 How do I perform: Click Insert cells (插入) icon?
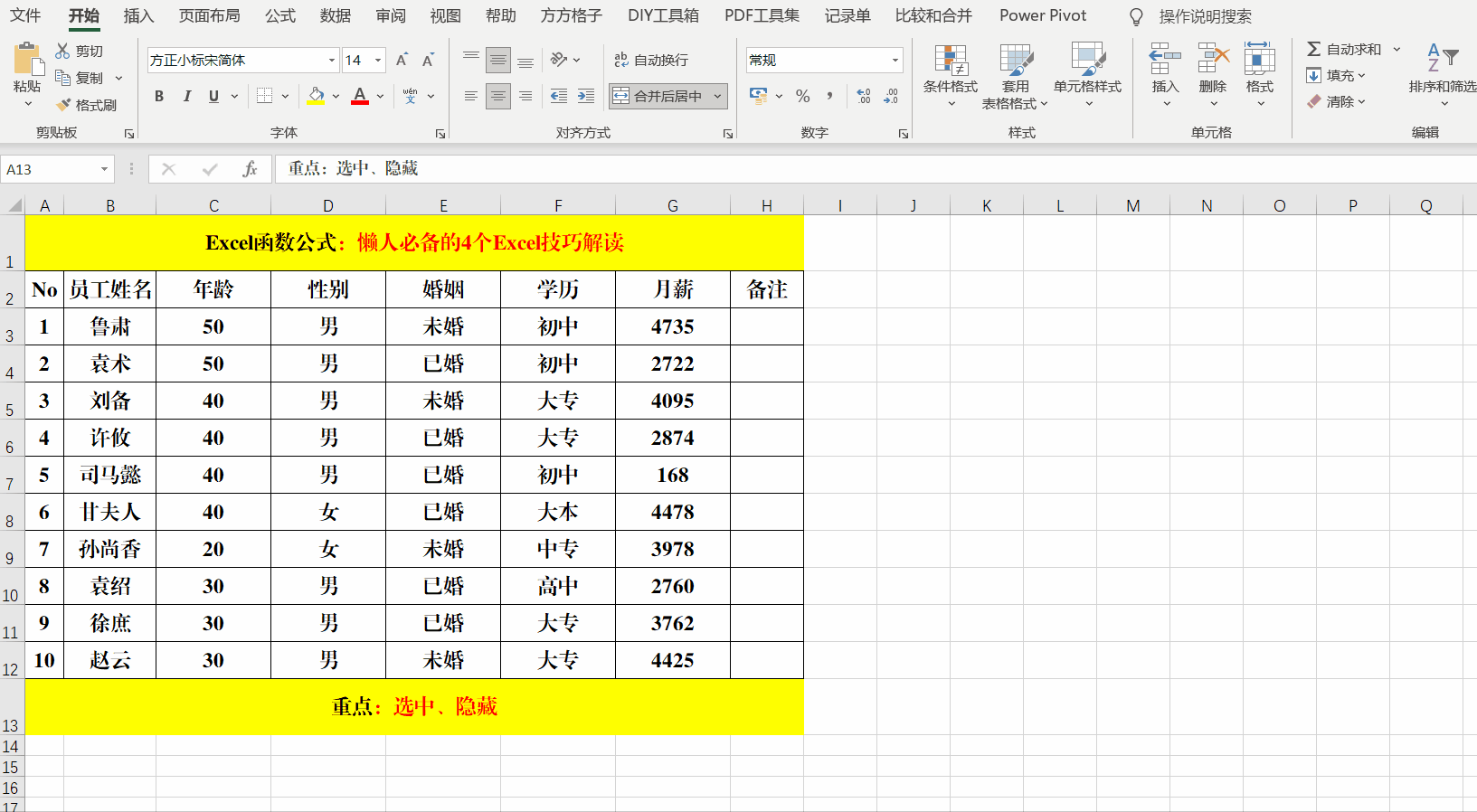coord(1165,59)
